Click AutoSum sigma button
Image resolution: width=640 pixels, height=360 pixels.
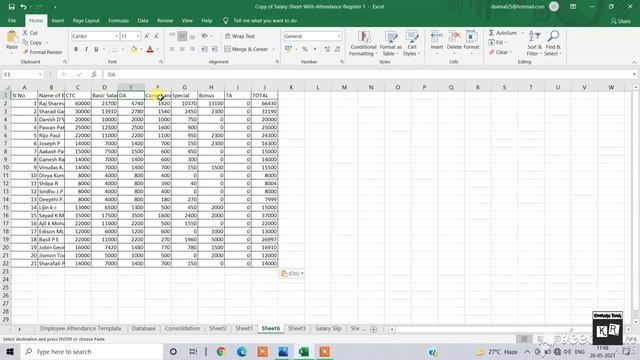tap(502, 33)
